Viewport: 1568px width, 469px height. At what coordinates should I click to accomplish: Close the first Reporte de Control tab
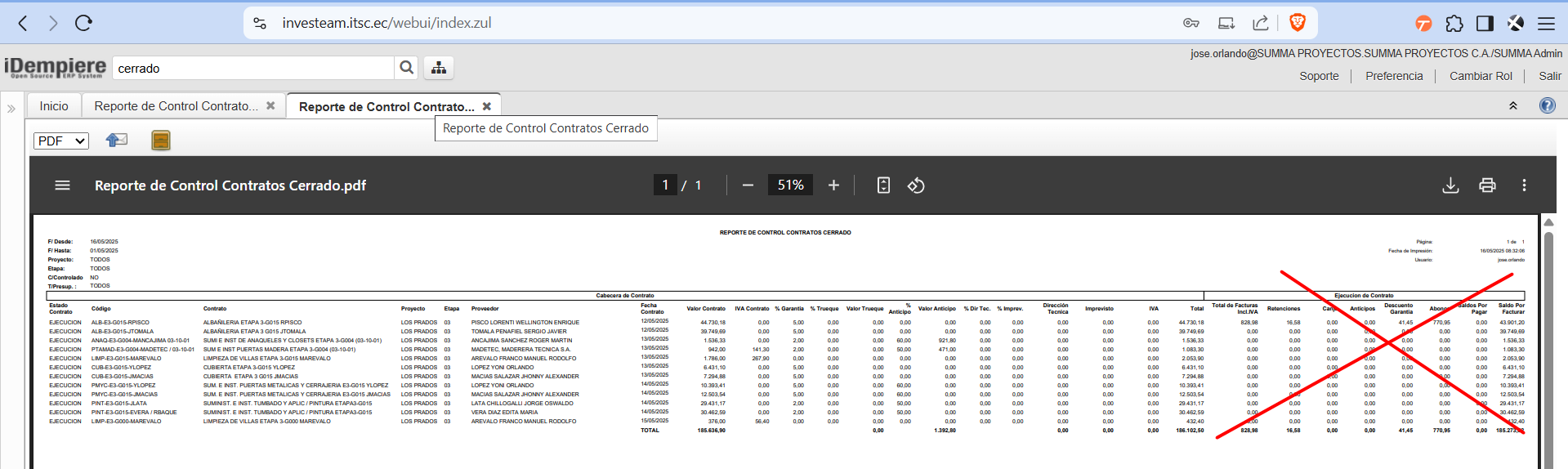[270, 105]
